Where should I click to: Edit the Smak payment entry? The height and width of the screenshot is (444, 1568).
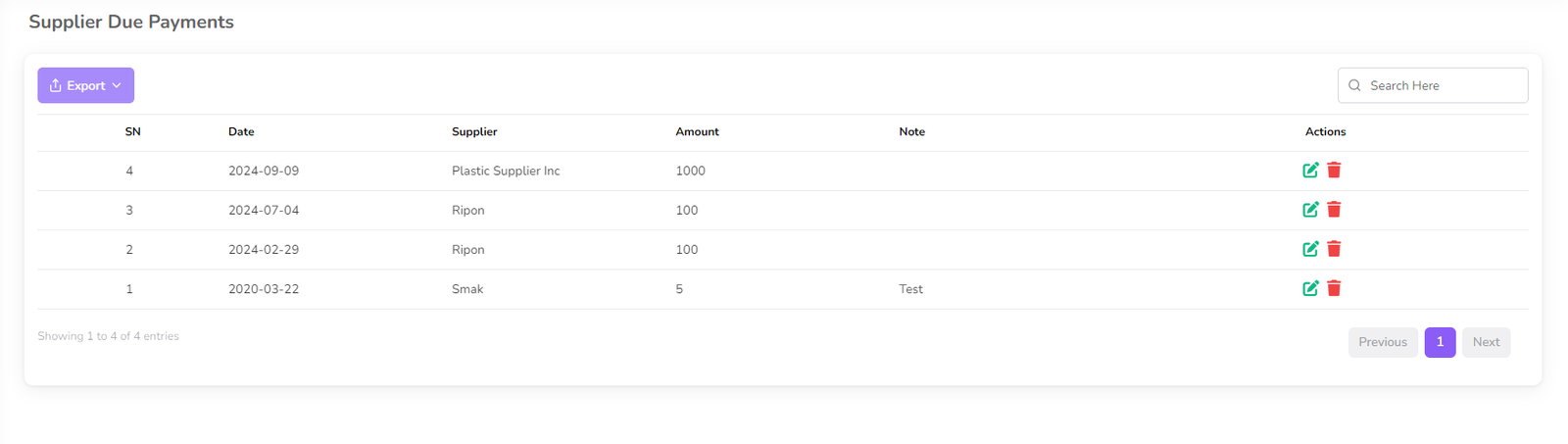1310,288
